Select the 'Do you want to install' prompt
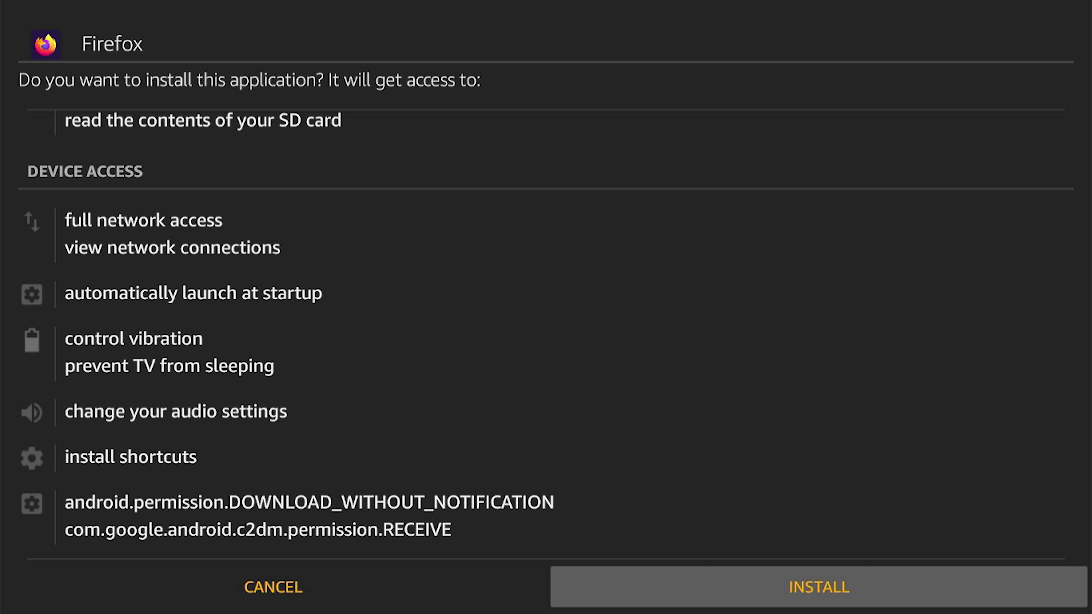 pos(249,80)
